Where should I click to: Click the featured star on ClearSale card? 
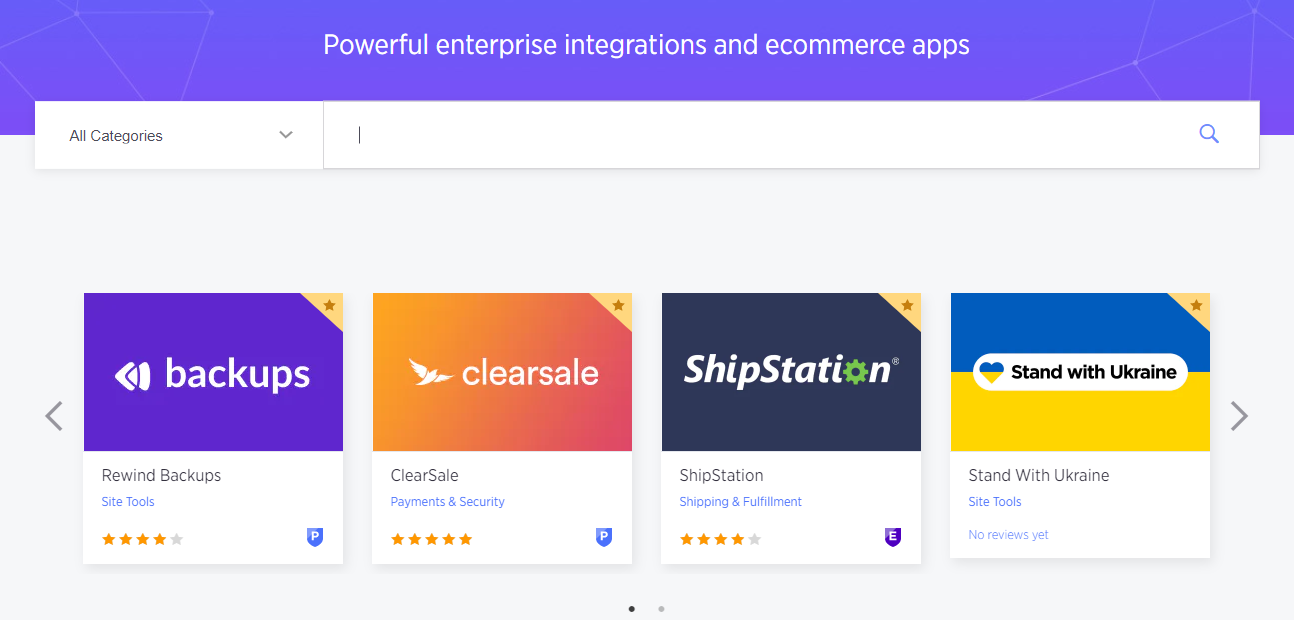618,305
